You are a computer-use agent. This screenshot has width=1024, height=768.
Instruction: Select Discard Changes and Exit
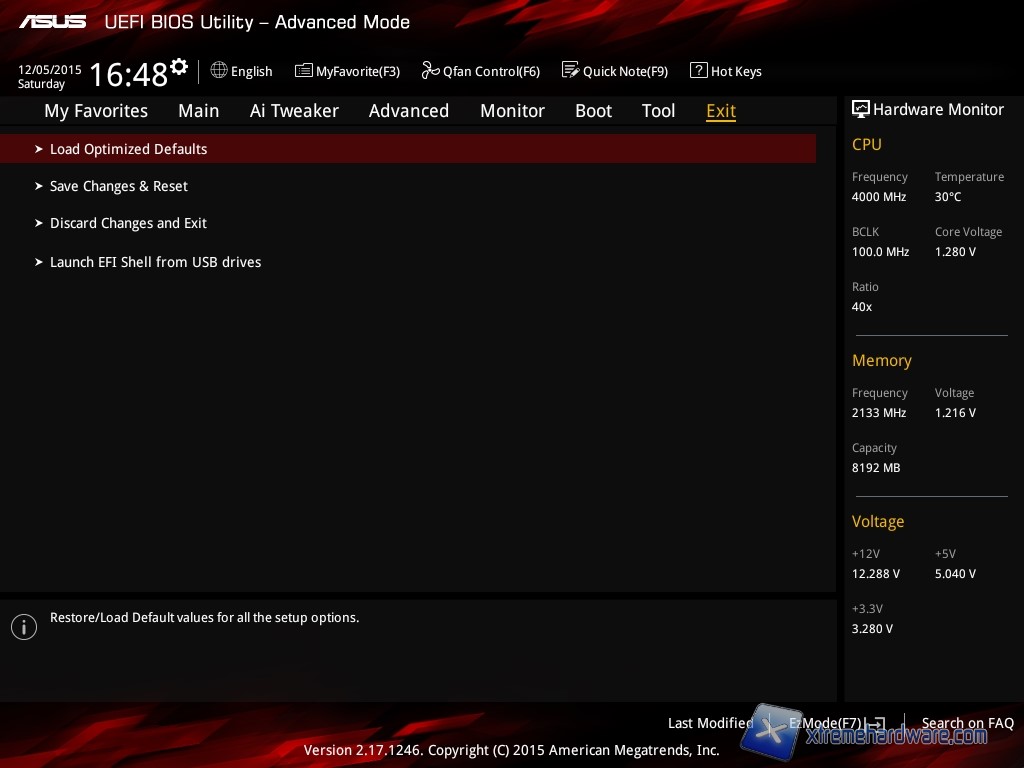[128, 223]
